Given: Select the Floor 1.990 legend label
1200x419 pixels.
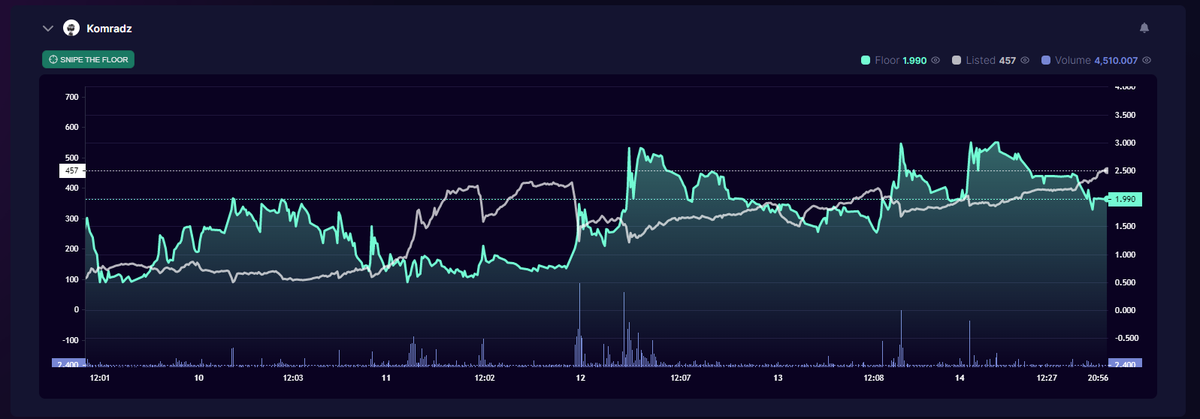Looking at the screenshot, I should tap(901, 60).
